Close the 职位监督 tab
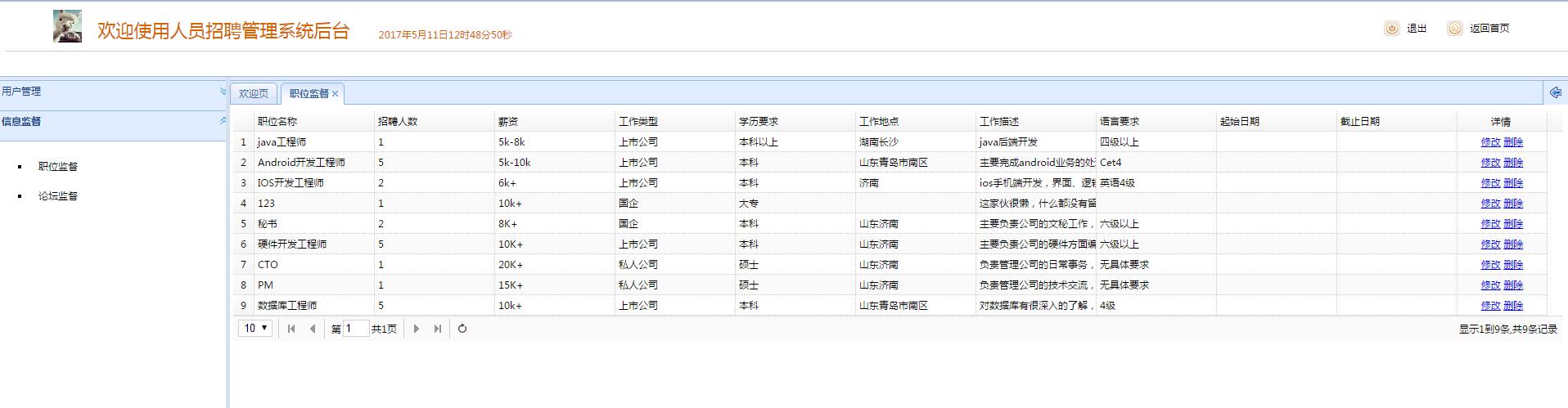The height and width of the screenshot is (408, 1568). click(335, 94)
